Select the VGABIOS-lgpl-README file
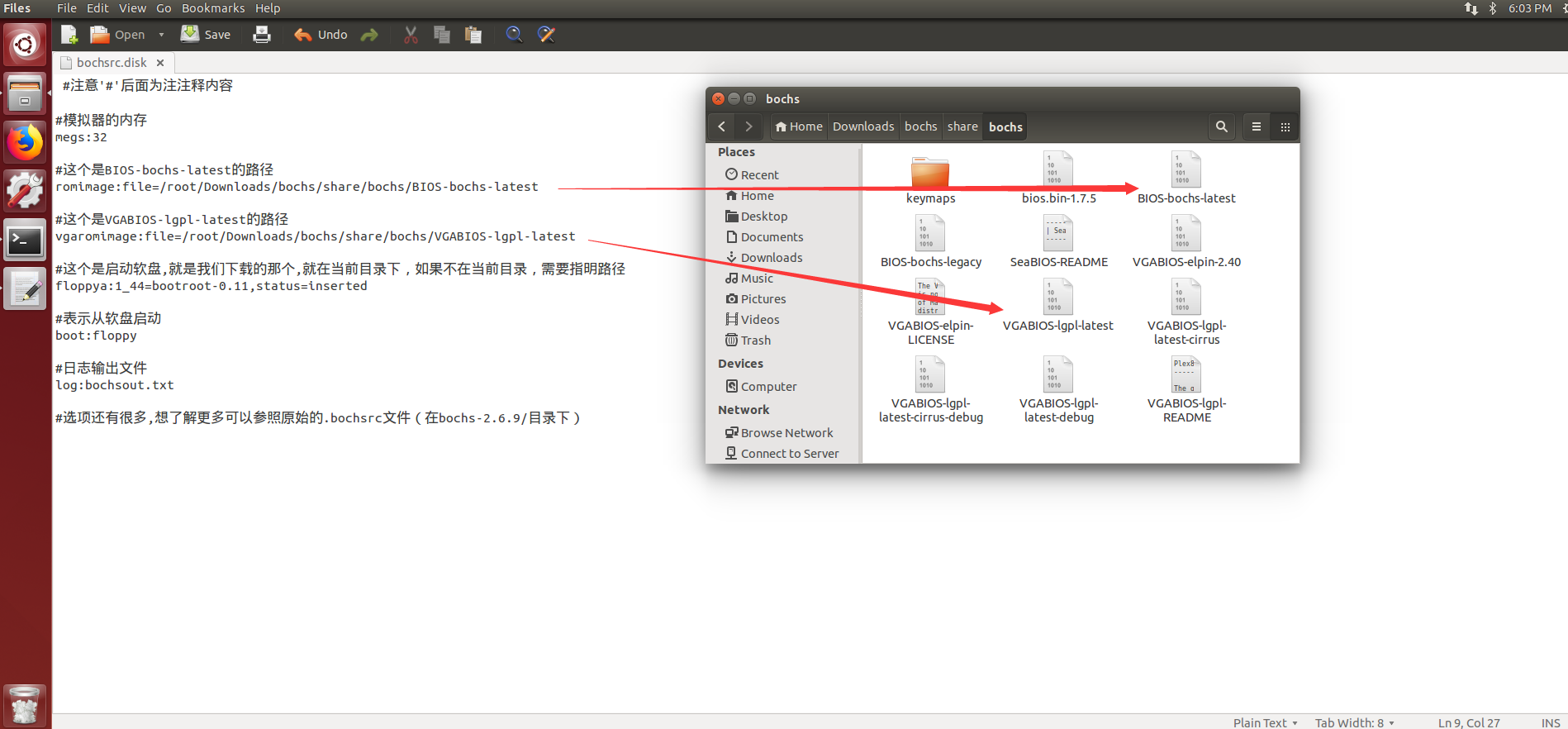 coord(1186,390)
